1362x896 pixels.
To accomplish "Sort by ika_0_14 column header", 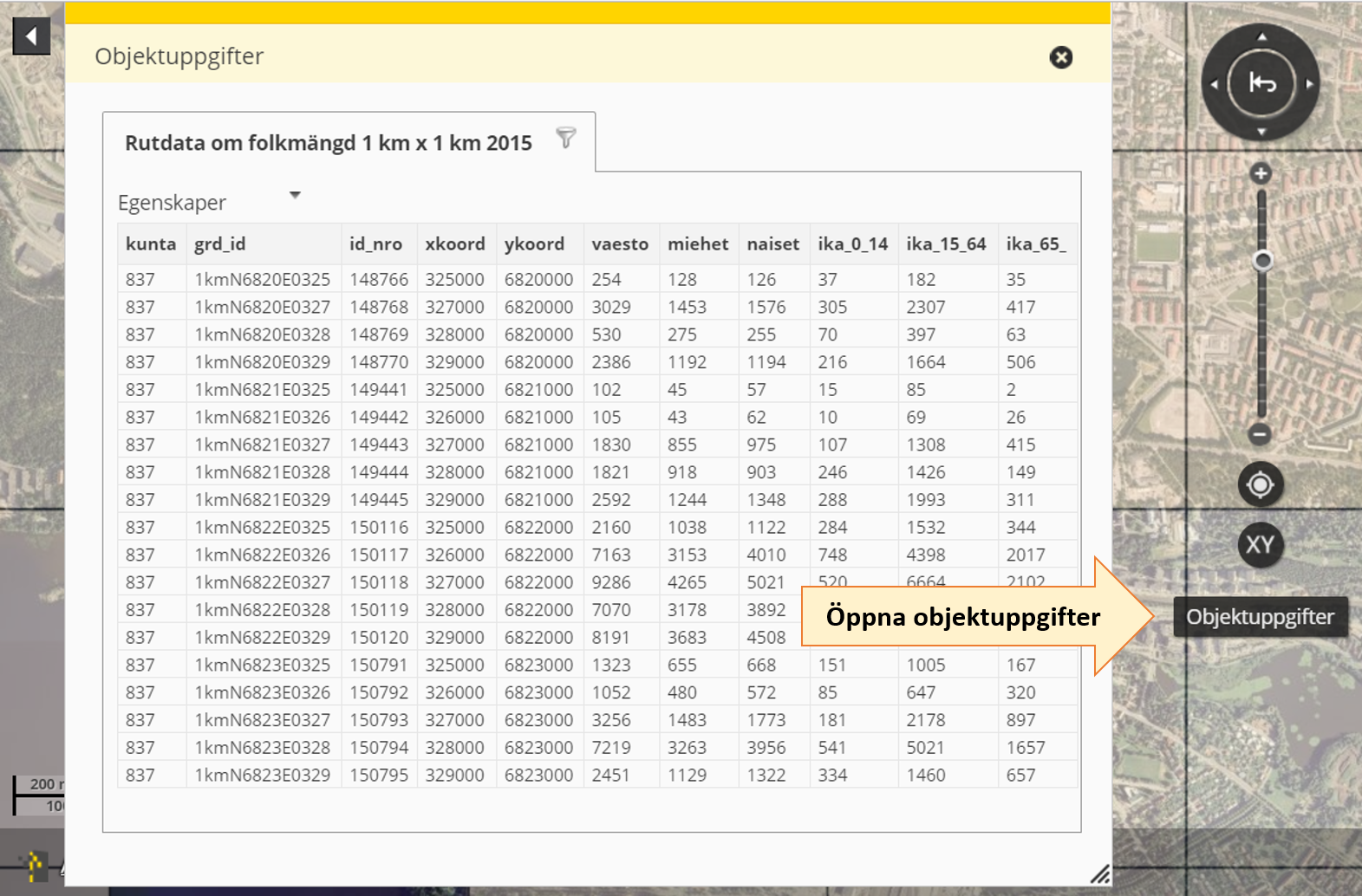I will pyautogui.click(x=853, y=244).
